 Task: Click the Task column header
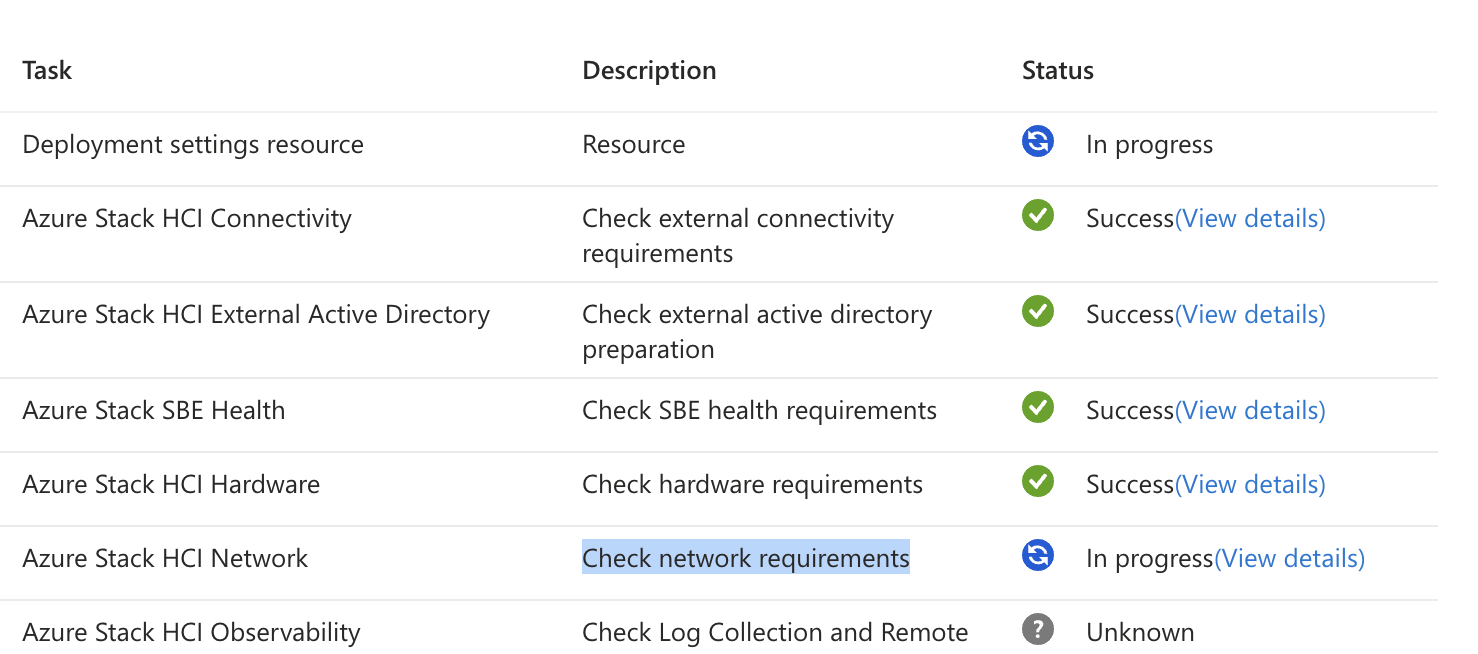click(x=47, y=70)
